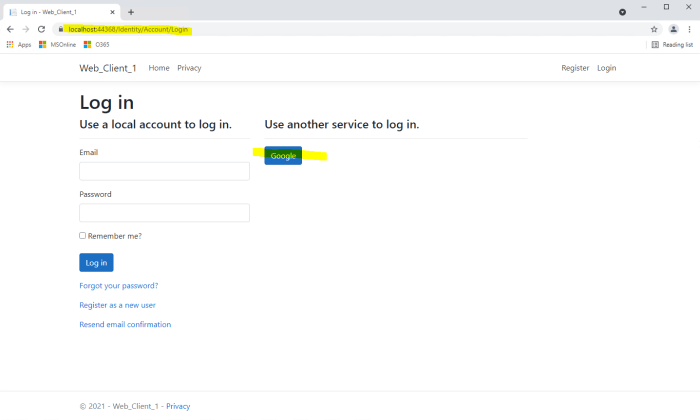
Task: Click the Email field label
Action: 88,152
